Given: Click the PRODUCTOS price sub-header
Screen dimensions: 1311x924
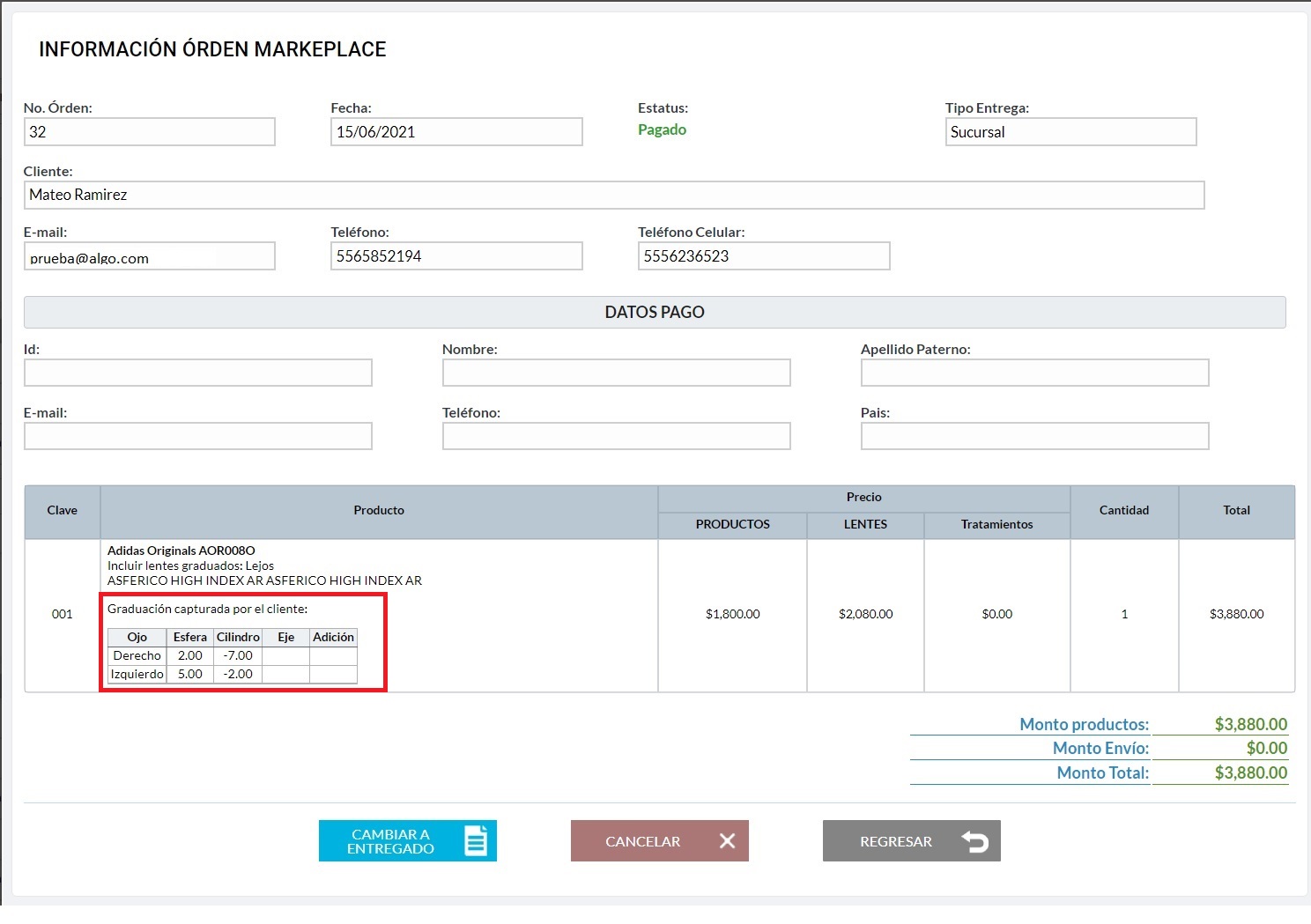Looking at the screenshot, I should click(x=733, y=525).
